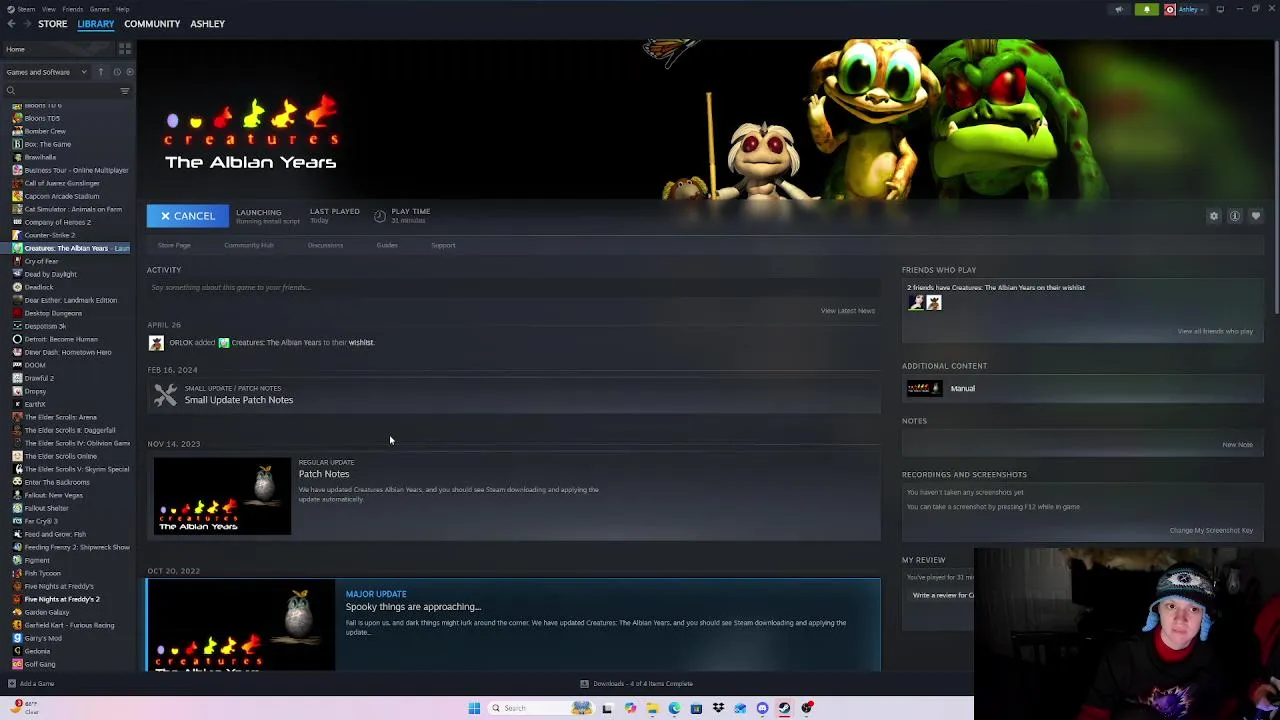This screenshot has width=1280, height=720.
Task: Open the Store Page link
Action: click(x=174, y=245)
